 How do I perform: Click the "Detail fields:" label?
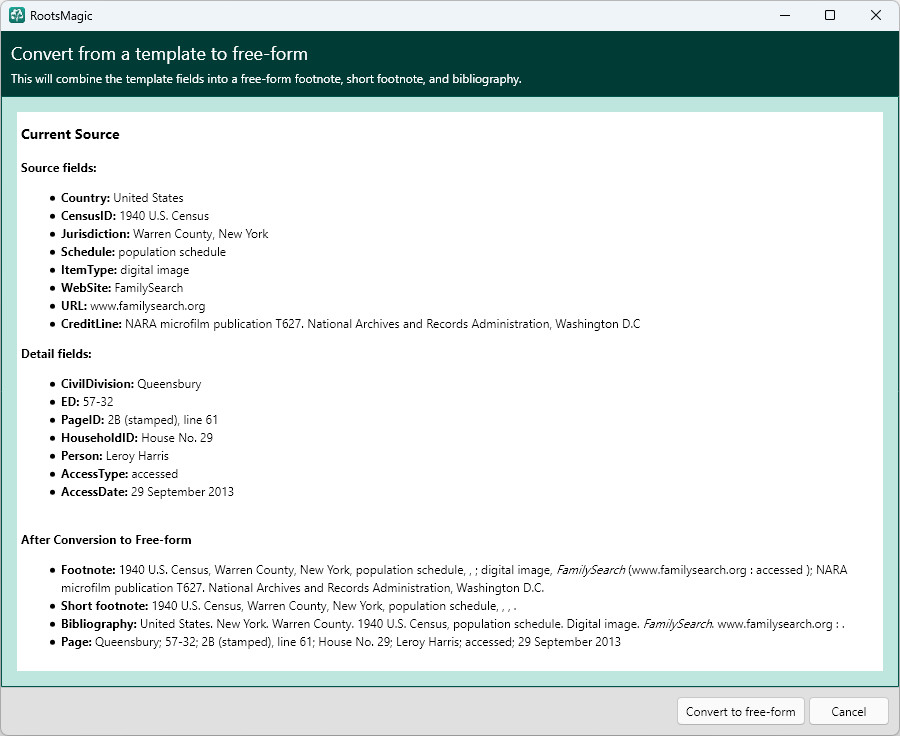56,354
